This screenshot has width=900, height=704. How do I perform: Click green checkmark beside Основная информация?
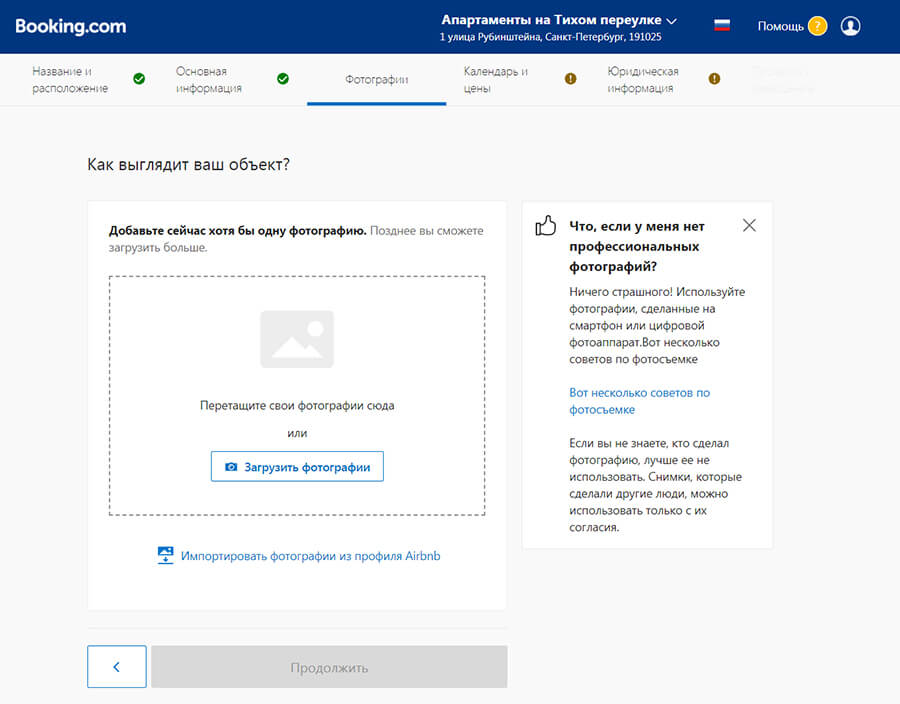tap(283, 79)
